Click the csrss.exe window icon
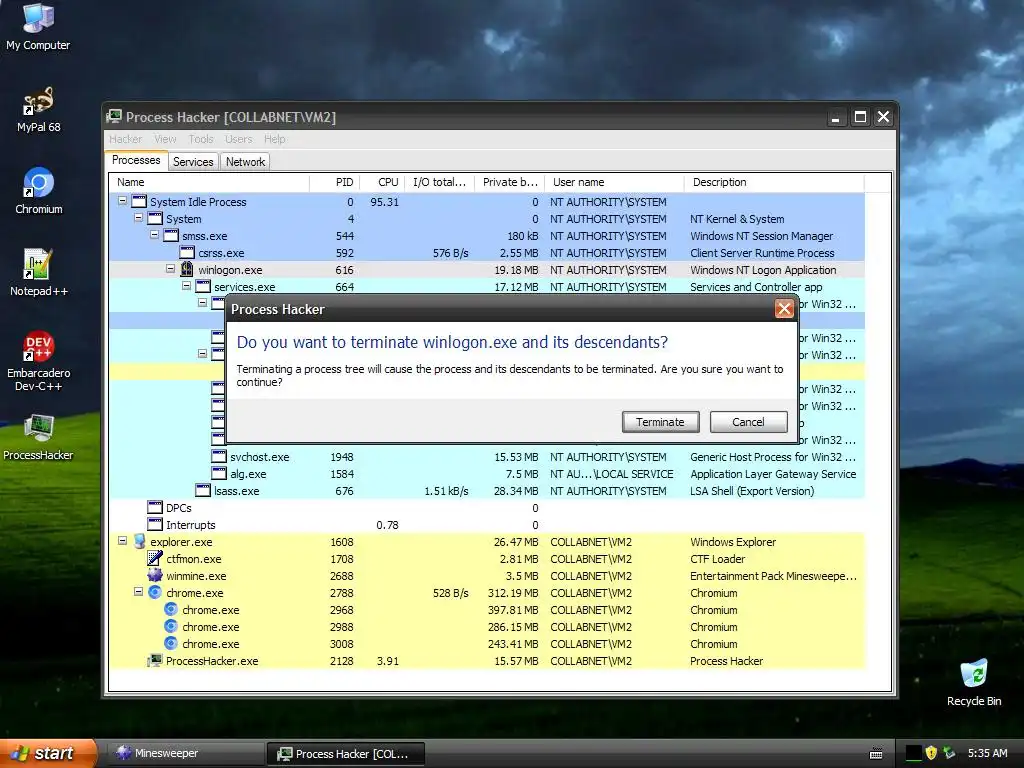 click(x=187, y=253)
